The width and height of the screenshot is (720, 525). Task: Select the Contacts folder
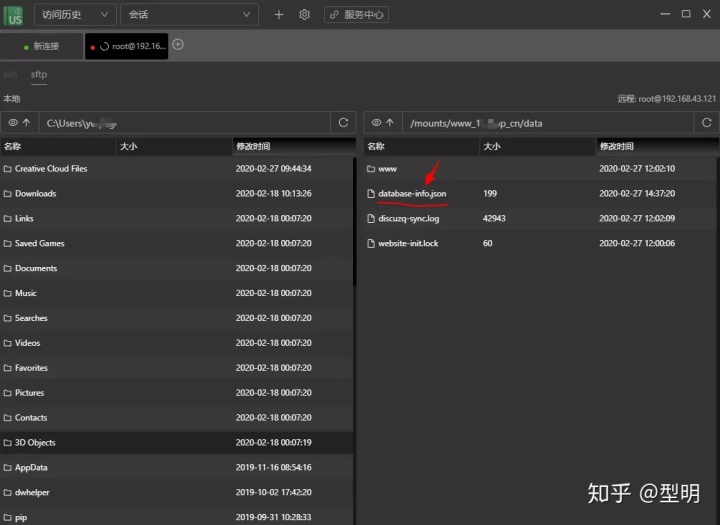click(x=176, y=418)
